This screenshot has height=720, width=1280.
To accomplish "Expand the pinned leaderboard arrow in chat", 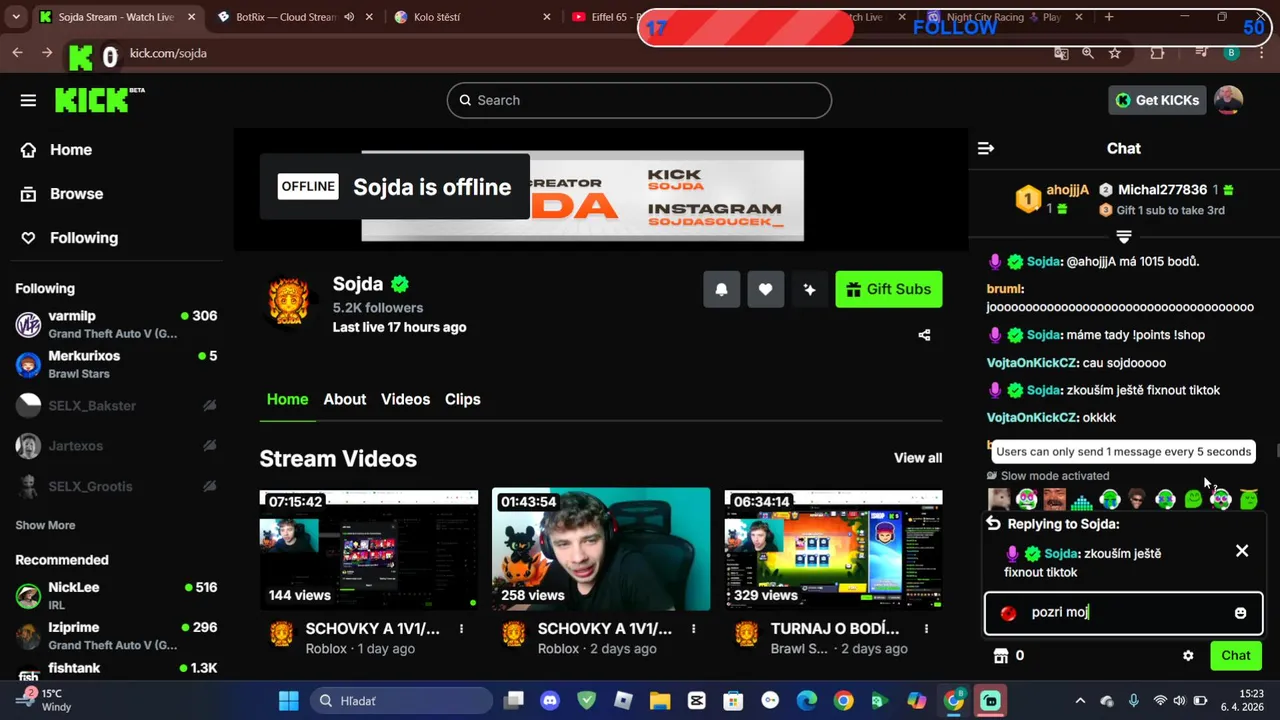I will pyautogui.click(x=1124, y=237).
